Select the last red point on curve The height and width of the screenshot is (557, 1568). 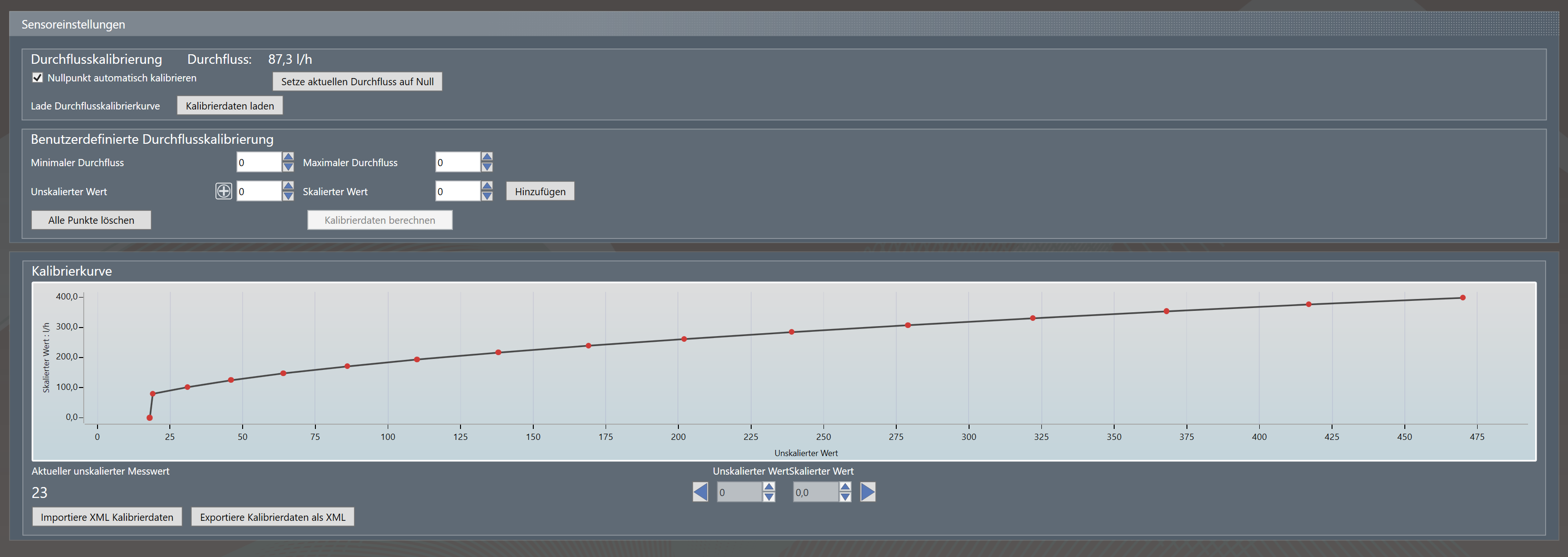point(1462,298)
